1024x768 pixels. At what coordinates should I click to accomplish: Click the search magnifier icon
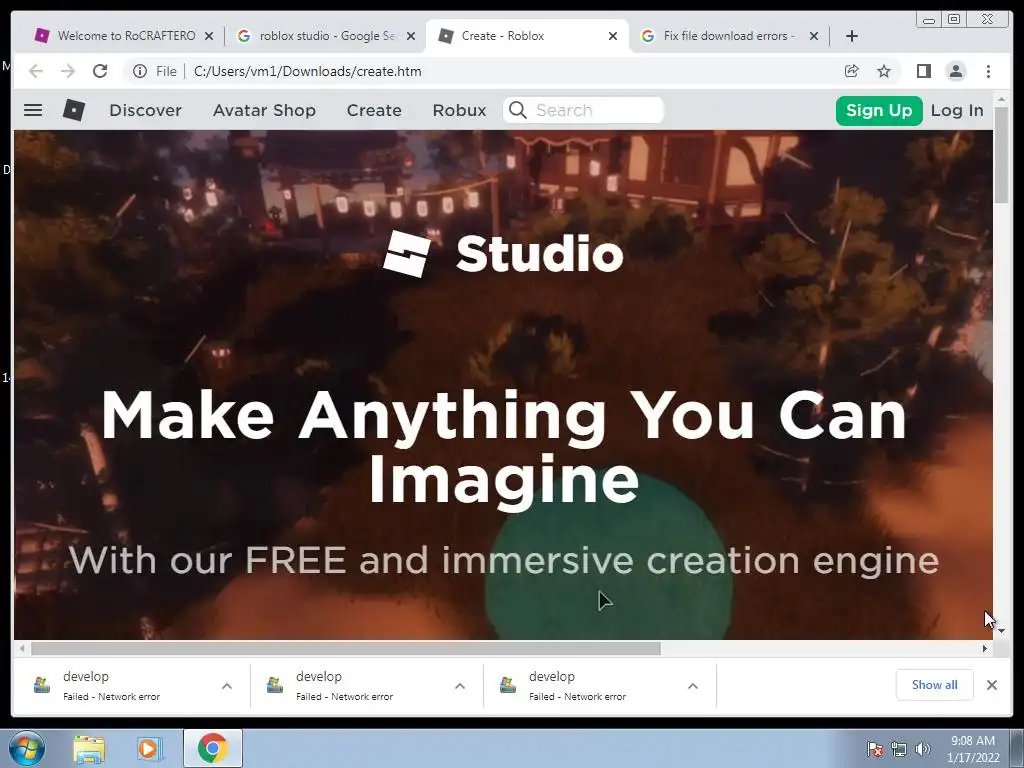tap(517, 110)
